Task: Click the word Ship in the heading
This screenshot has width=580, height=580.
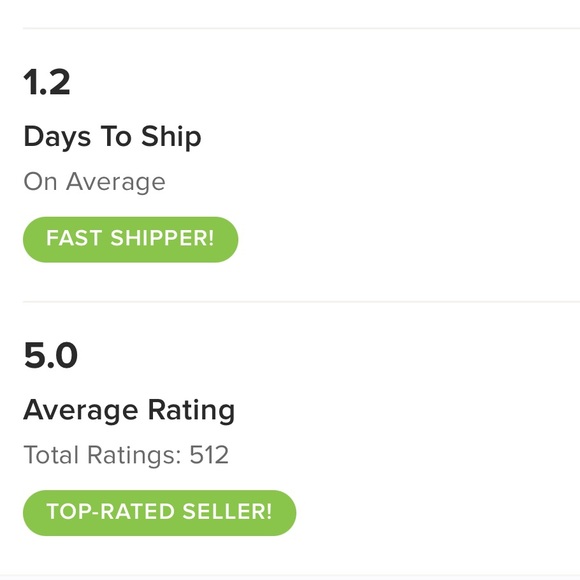Action: pos(171,137)
